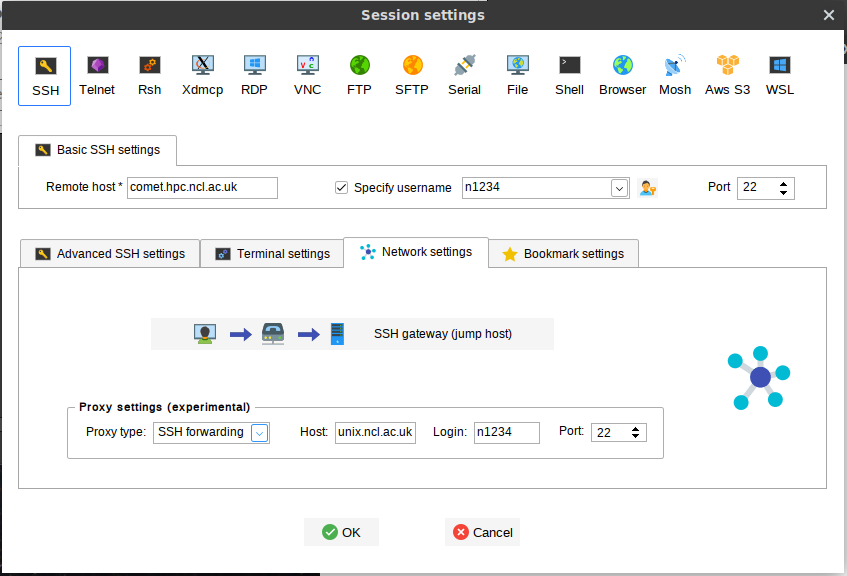Click OK to save session
This screenshot has height=576, width=847.
click(341, 532)
